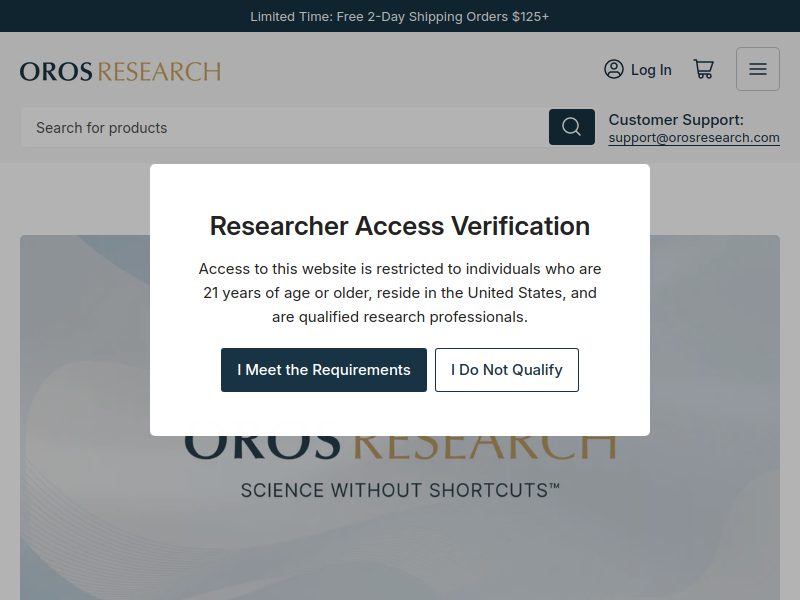Open the hamburger navigation menu
Screen dimensions: 800x600
point(758,69)
